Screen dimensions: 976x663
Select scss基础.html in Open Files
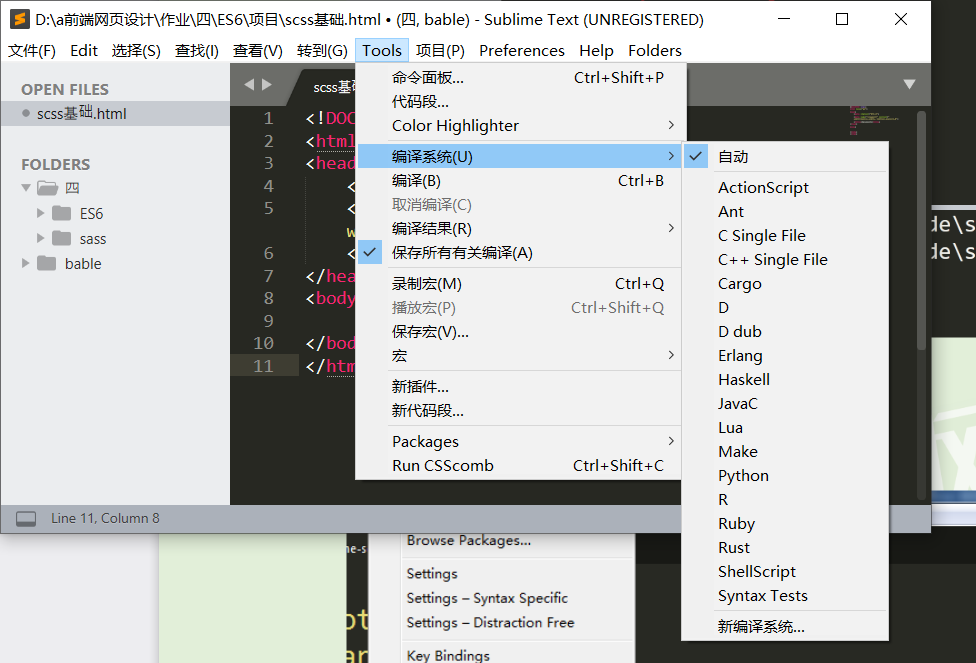(x=116, y=113)
